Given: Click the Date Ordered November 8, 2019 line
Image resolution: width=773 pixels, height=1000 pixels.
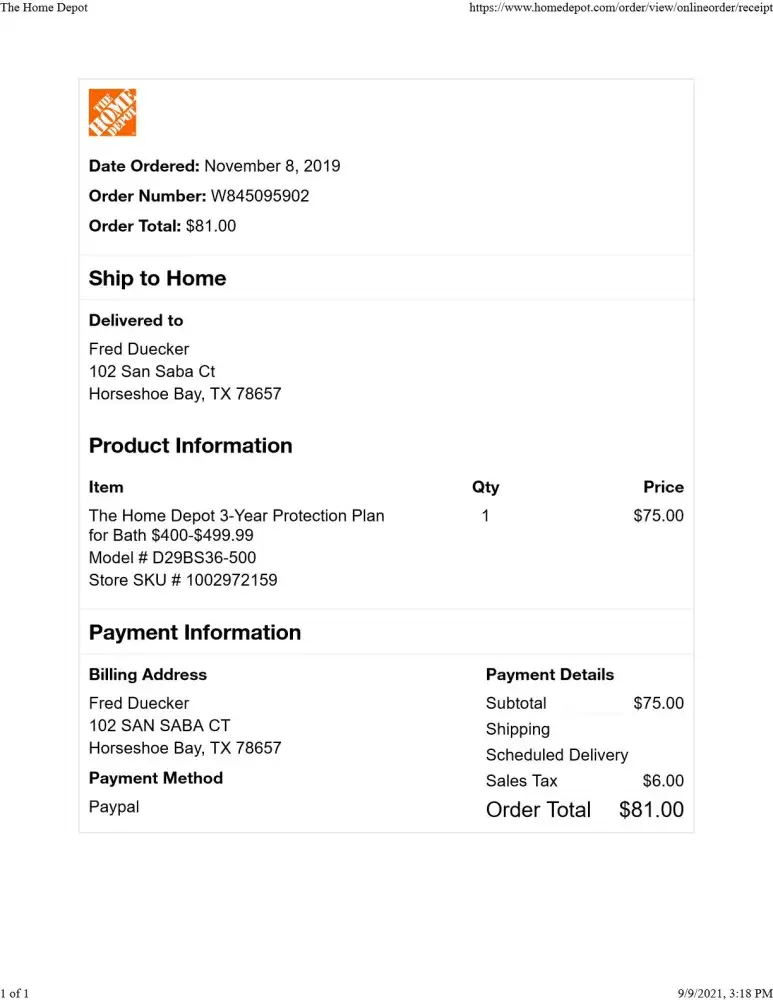Looking at the screenshot, I should pyautogui.click(x=214, y=166).
